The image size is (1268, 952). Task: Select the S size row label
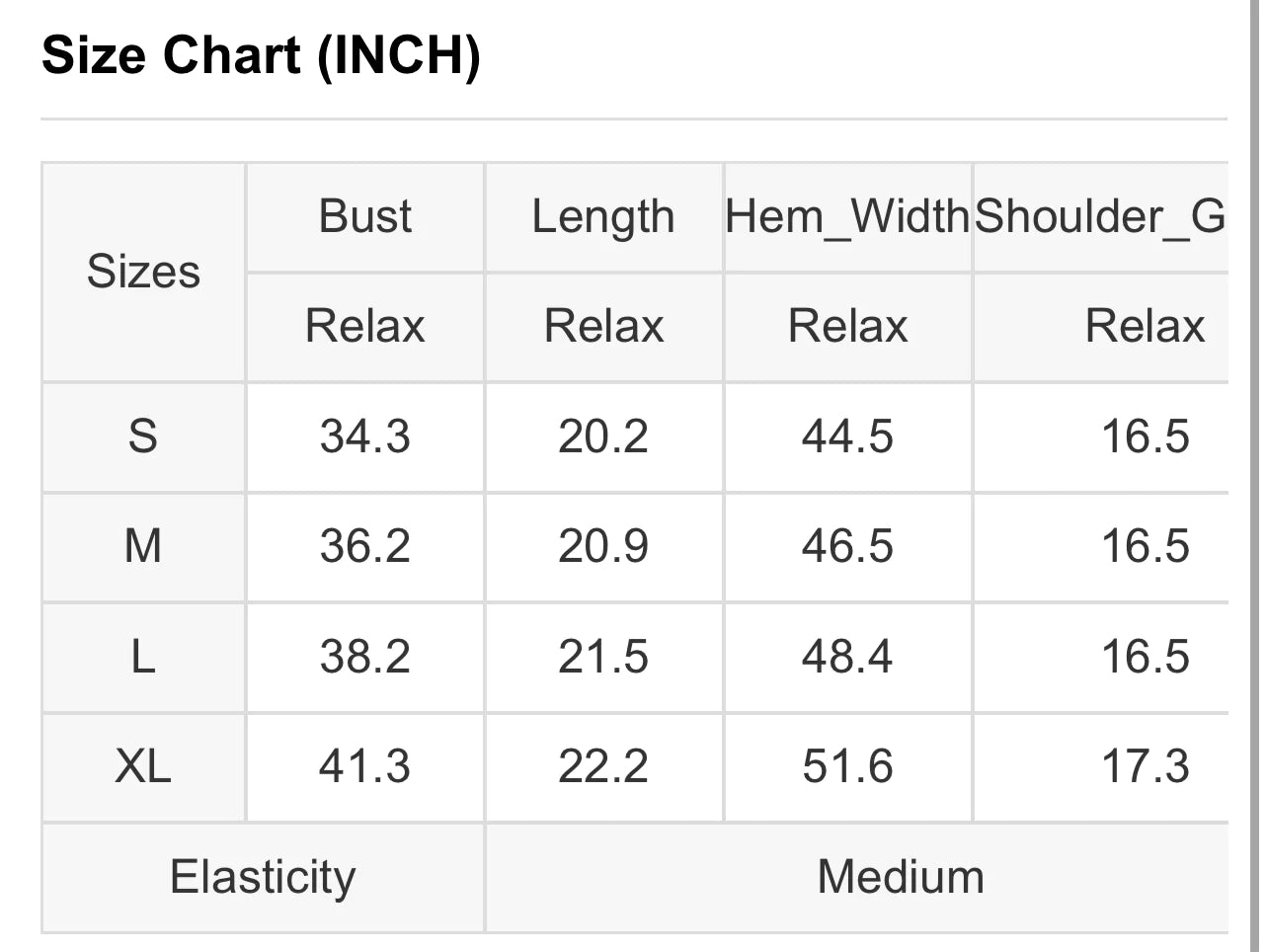tap(143, 436)
